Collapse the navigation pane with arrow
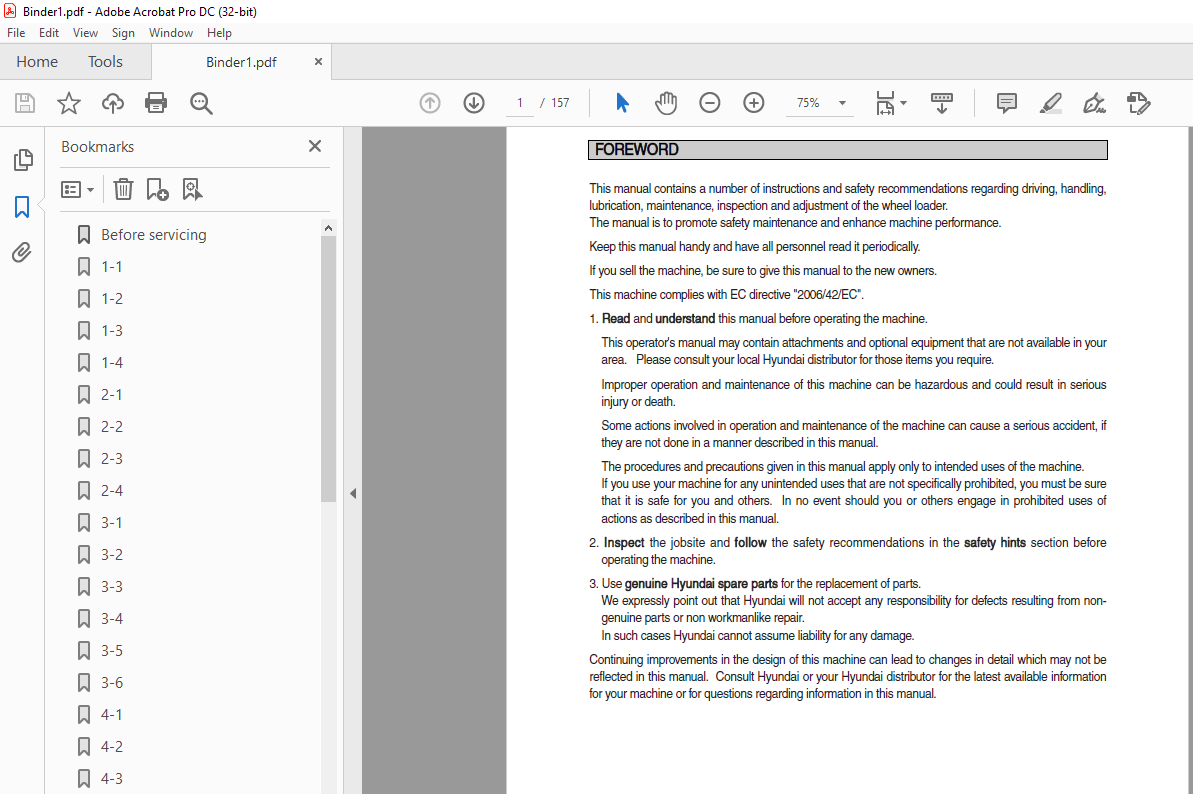1193x794 pixels. (352, 493)
